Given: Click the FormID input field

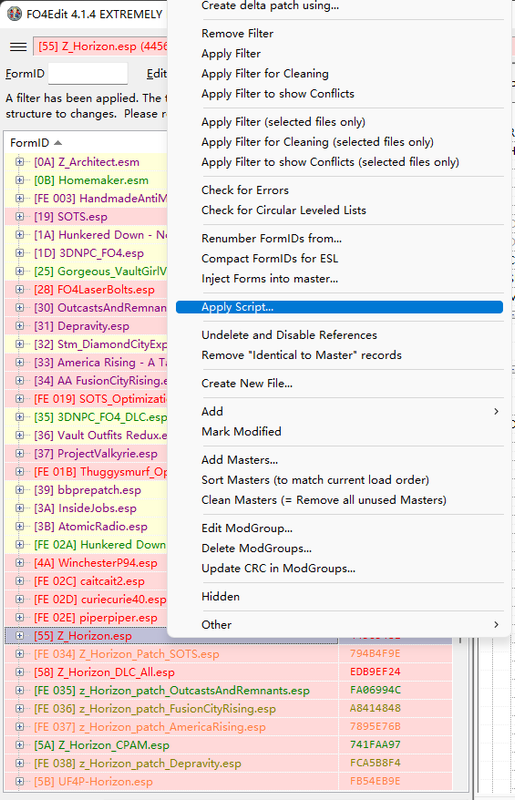Looking at the screenshot, I should click(88, 74).
